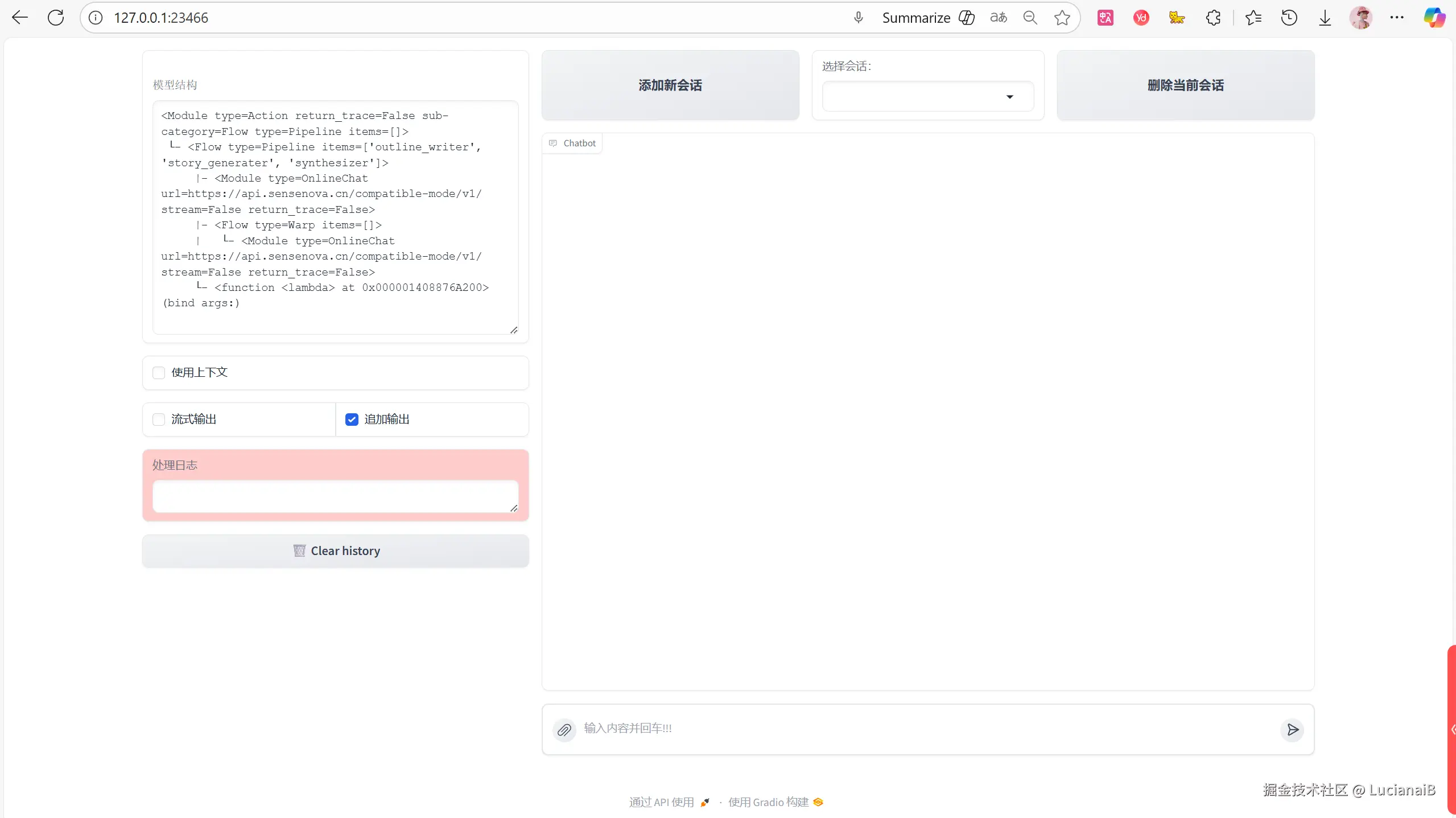Click the 添加新会话 button
This screenshot has height=818, width=1456.
click(670, 85)
